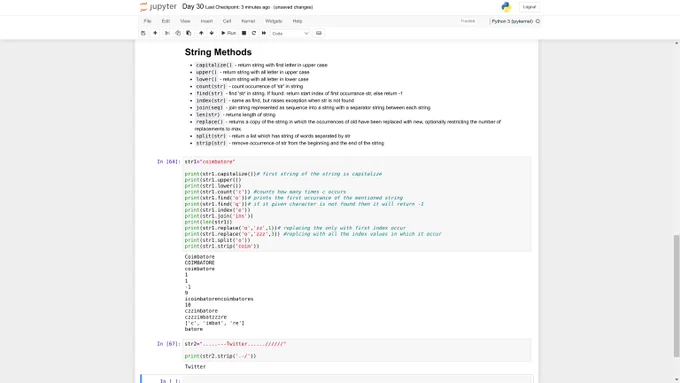
Task: Click the Python 3 (ipykernel) kernel name
Action: point(512,21)
